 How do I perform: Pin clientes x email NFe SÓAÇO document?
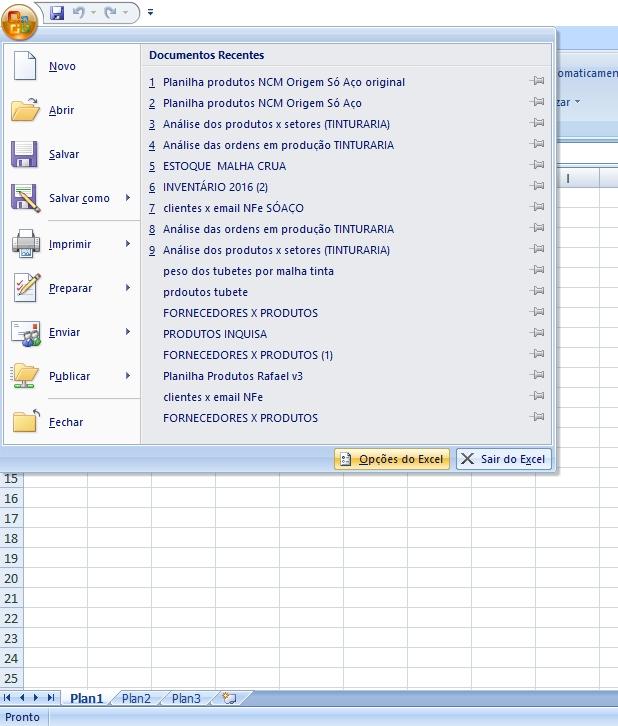537,207
